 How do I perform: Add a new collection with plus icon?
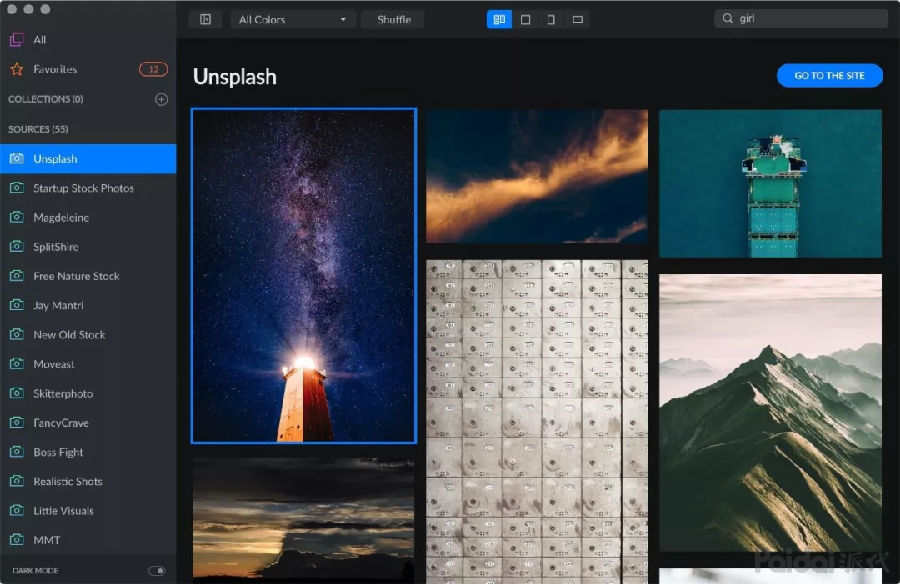161,99
